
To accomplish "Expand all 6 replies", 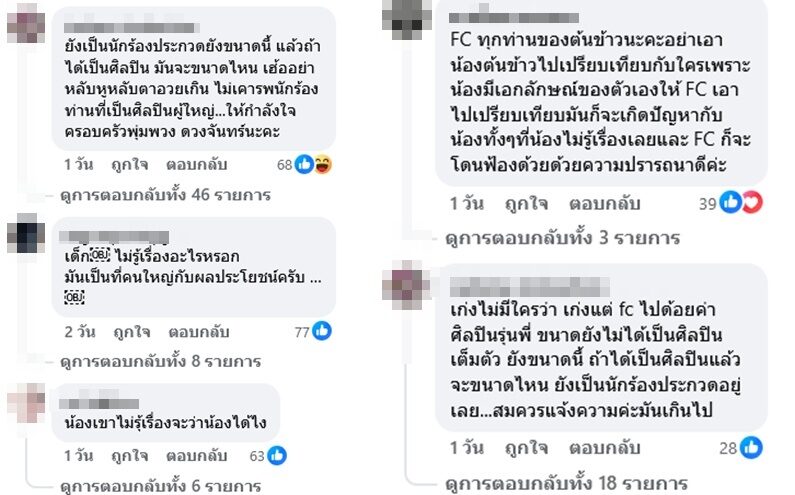I will pos(161,485).
